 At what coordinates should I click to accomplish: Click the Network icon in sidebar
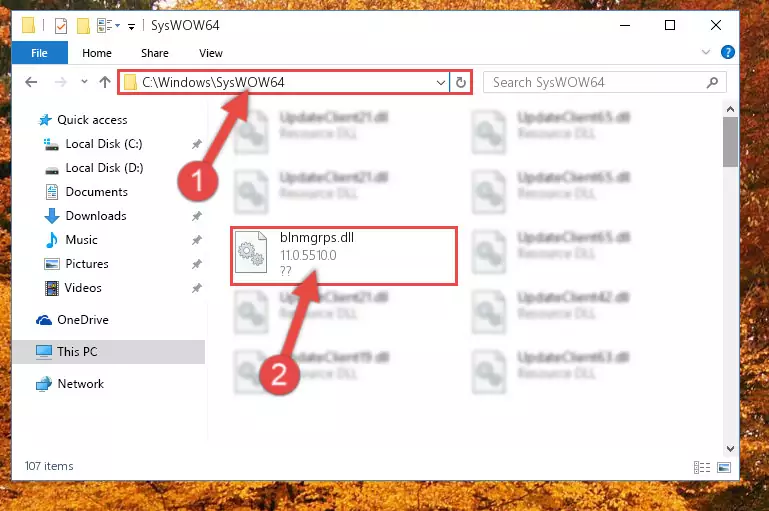pyautogui.click(x=44, y=383)
